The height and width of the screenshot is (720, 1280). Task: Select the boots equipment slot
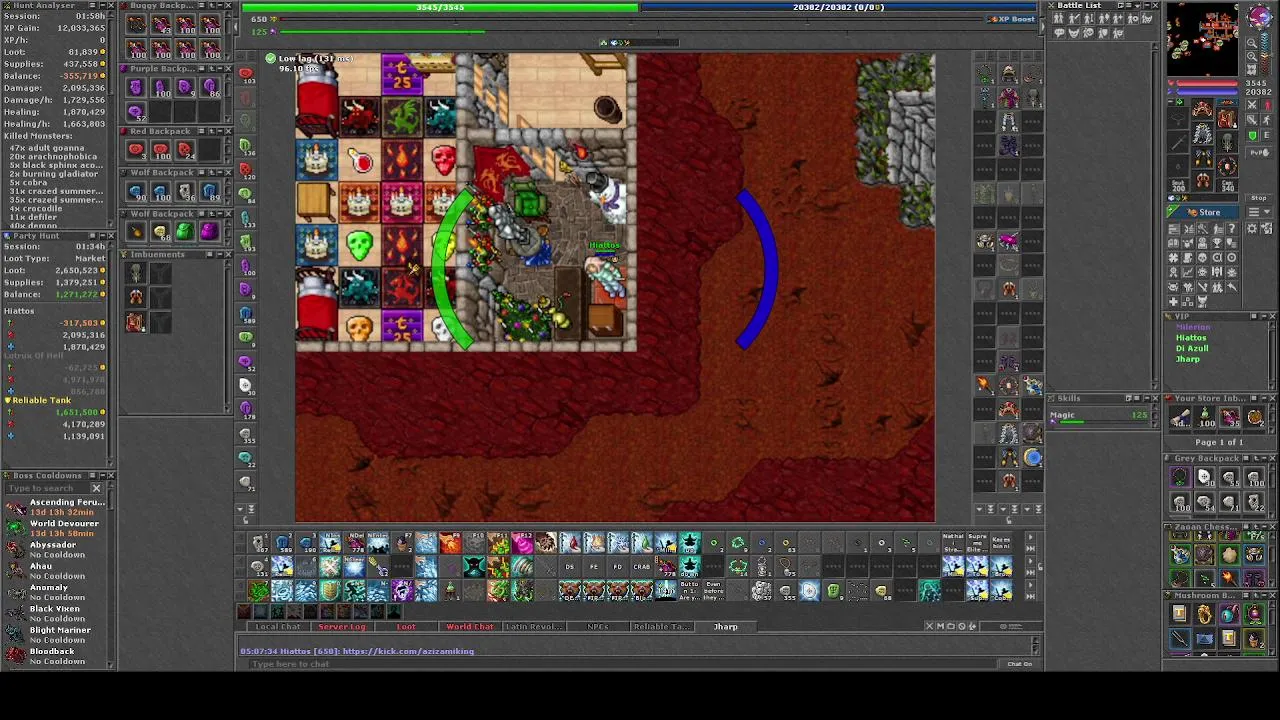pos(1203,181)
